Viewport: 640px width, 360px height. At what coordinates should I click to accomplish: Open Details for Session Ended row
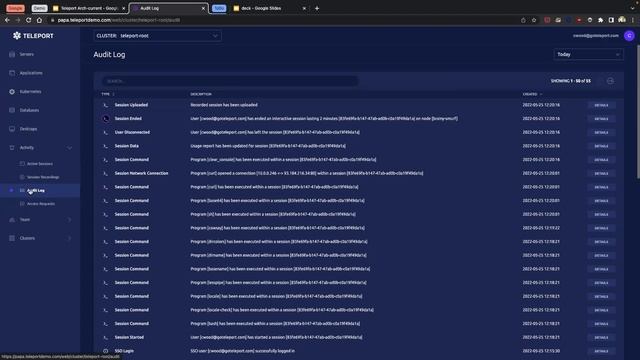coord(601,119)
